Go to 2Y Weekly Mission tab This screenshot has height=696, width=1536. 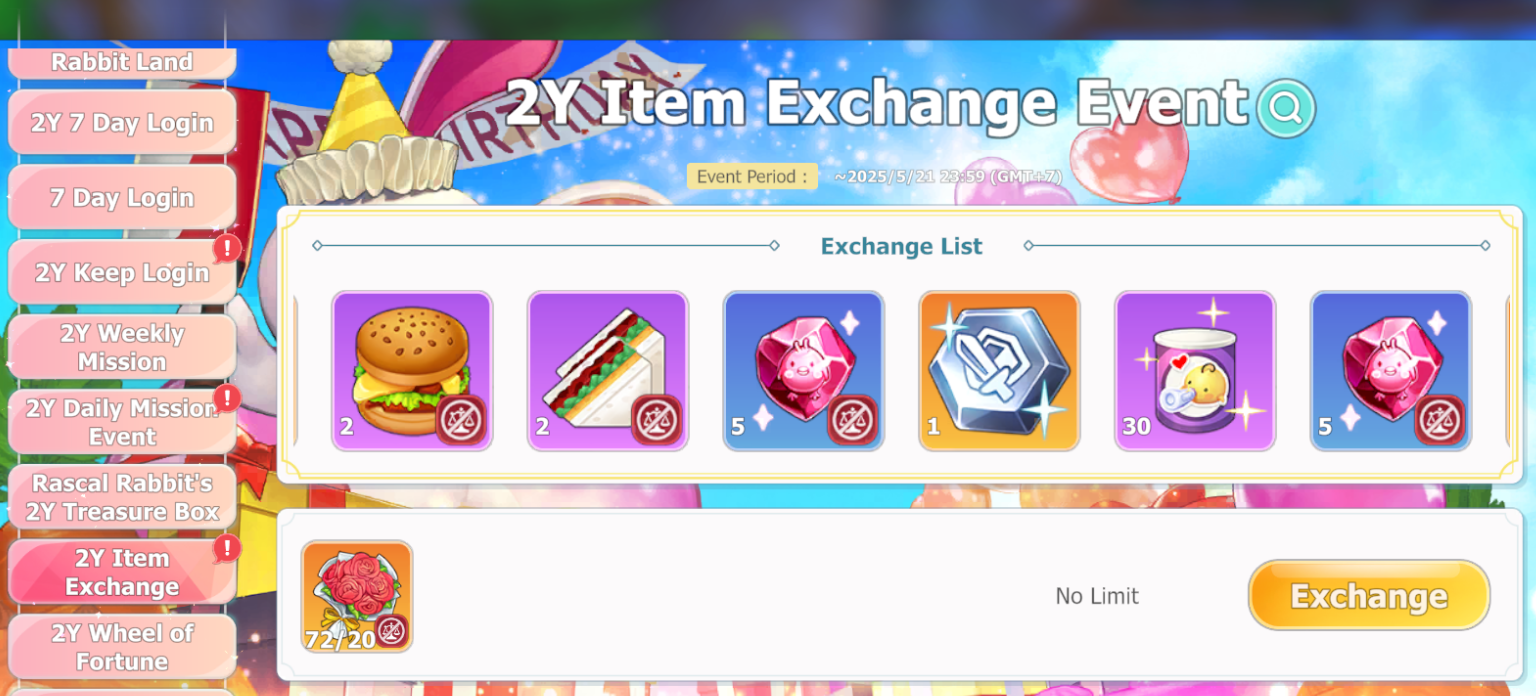[122, 347]
